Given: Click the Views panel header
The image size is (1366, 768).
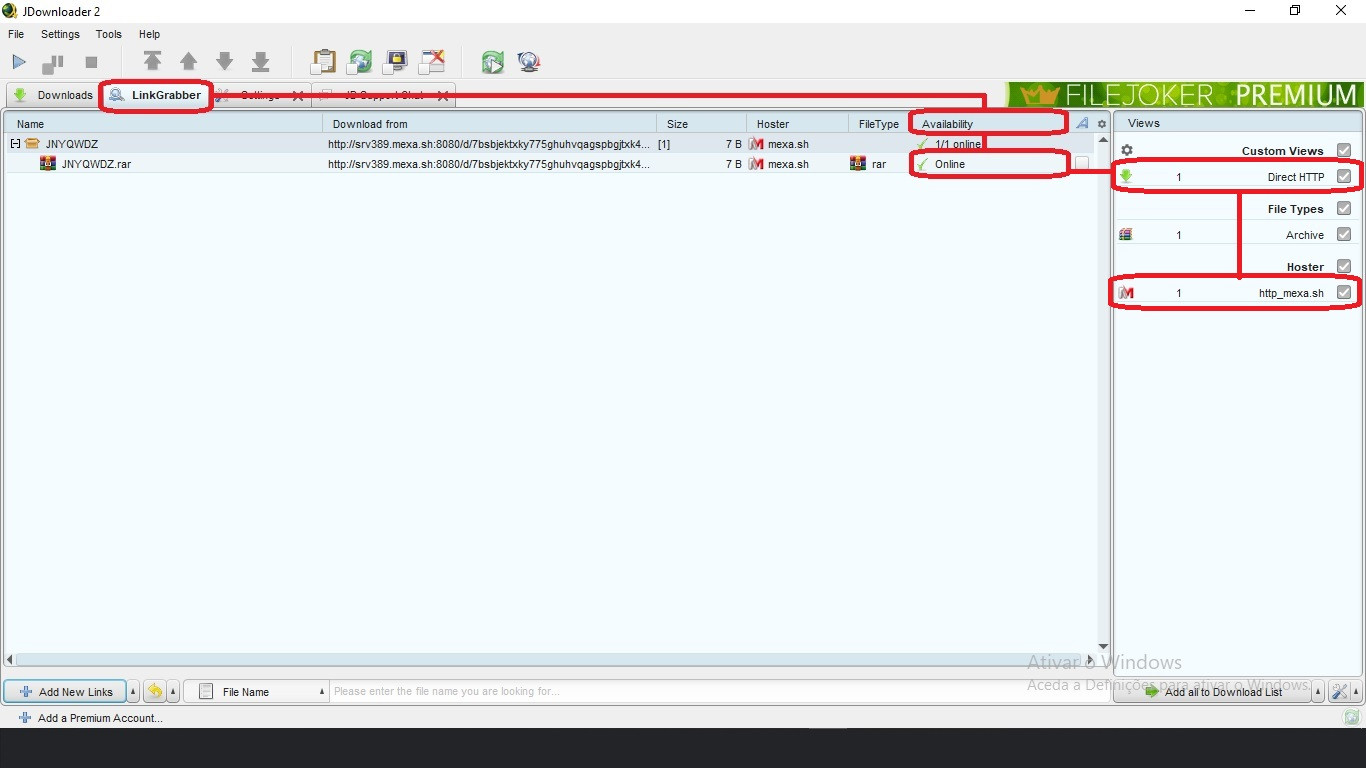Looking at the screenshot, I should [1238, 123].
